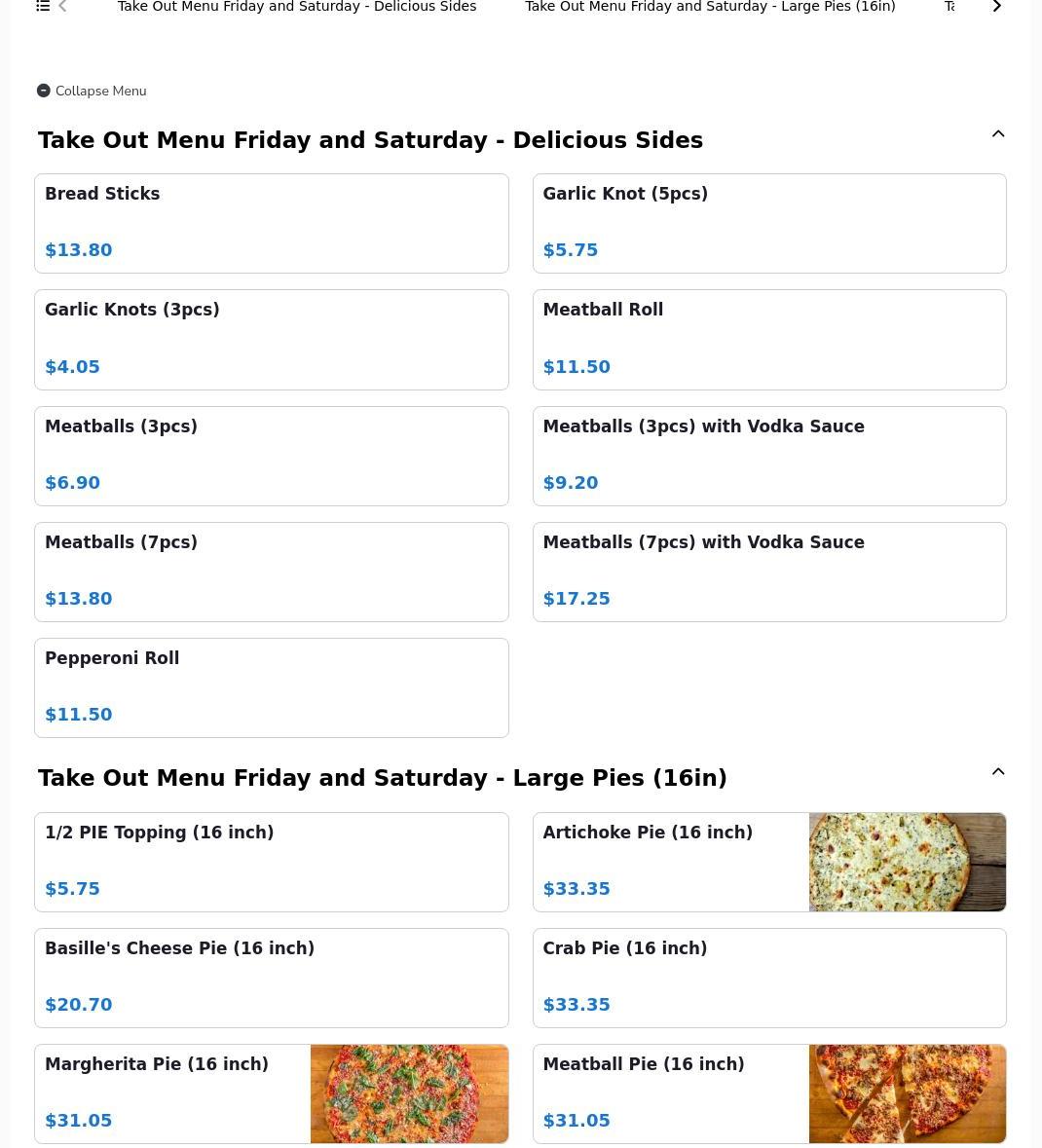Click the Collapse Menu minus icon
This screenshot has height=1148, width=1042.
43,91
